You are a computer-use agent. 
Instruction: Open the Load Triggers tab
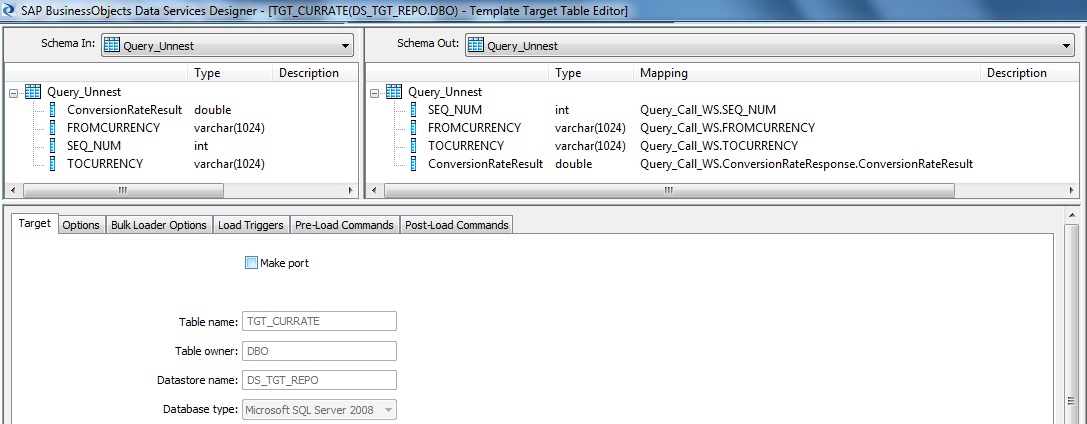250,224
